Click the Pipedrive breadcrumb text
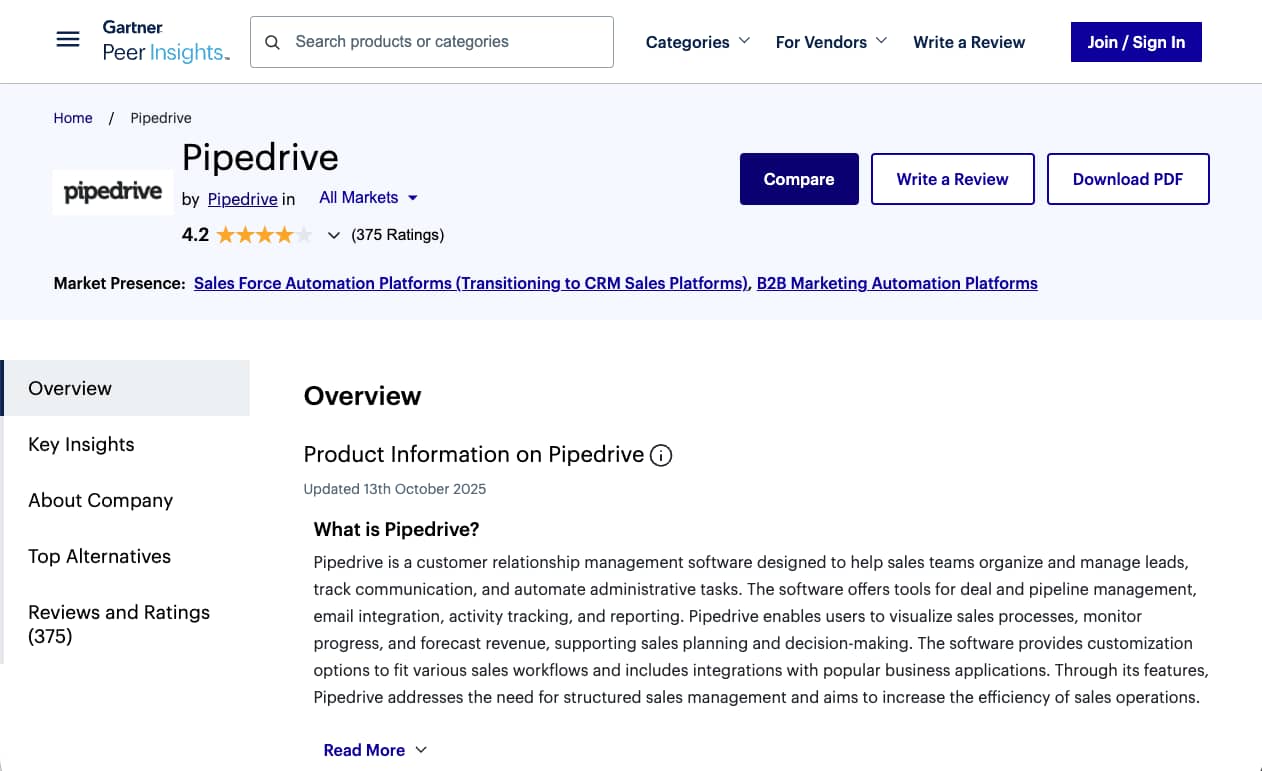The image size is (1262, 771). 161,118
